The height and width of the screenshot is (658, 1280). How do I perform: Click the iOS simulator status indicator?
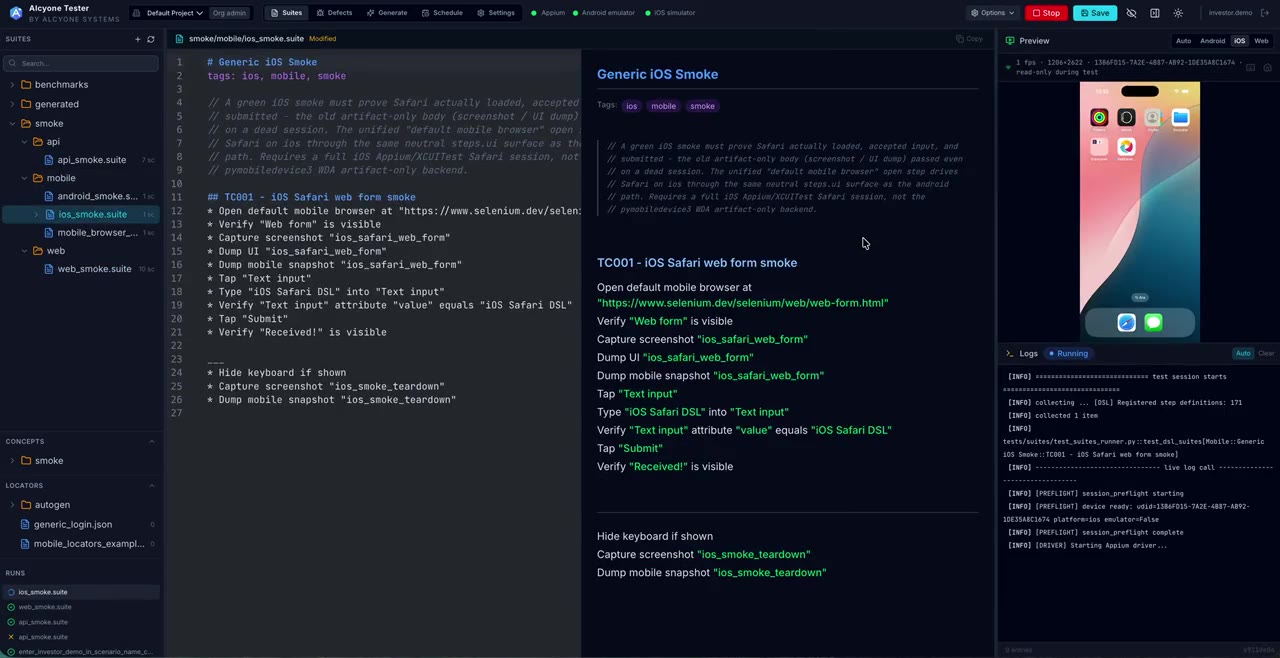coord(669,13)
